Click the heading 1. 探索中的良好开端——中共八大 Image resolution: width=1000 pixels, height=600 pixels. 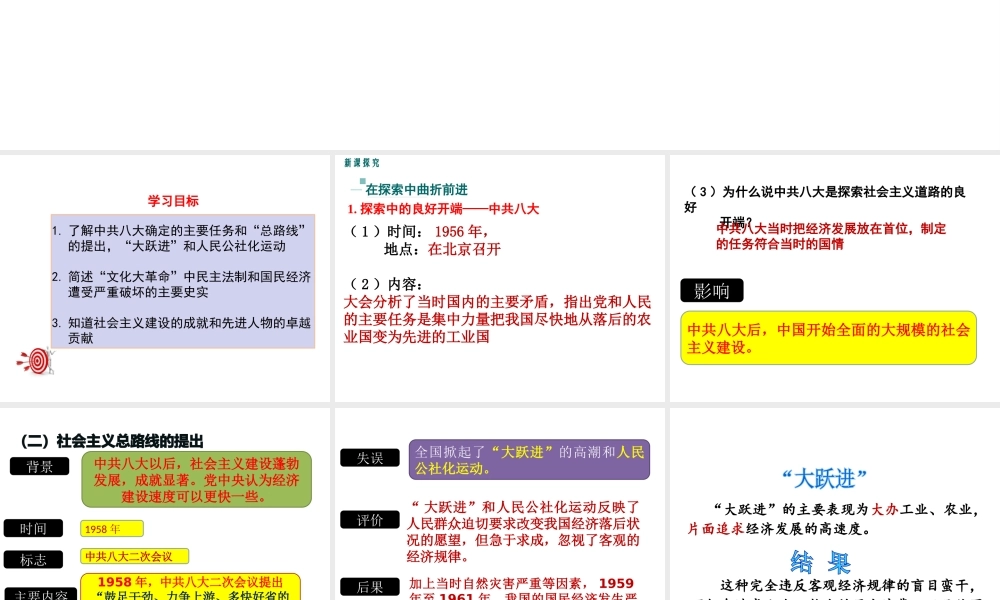[443, 209]
